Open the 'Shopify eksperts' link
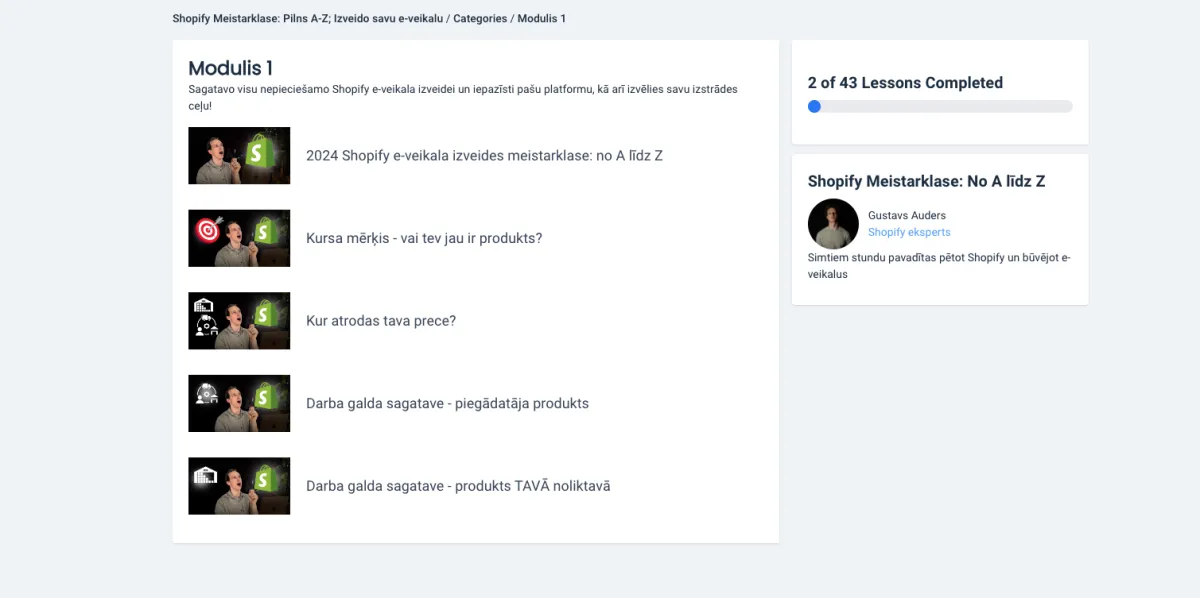Image resolution: width=1200 pixels, height=598 pixels. 909,232
